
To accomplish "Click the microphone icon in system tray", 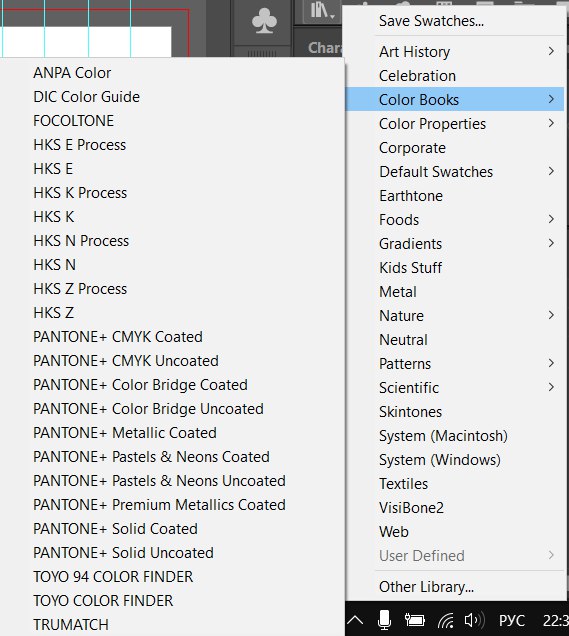I will coord(384,620).
